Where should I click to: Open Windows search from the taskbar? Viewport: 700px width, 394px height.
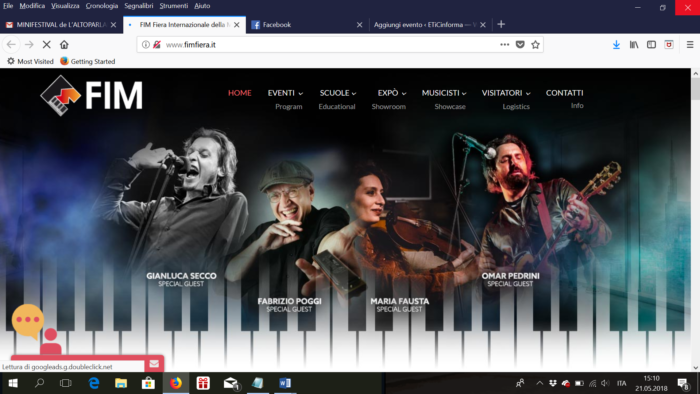click(39, 383)
